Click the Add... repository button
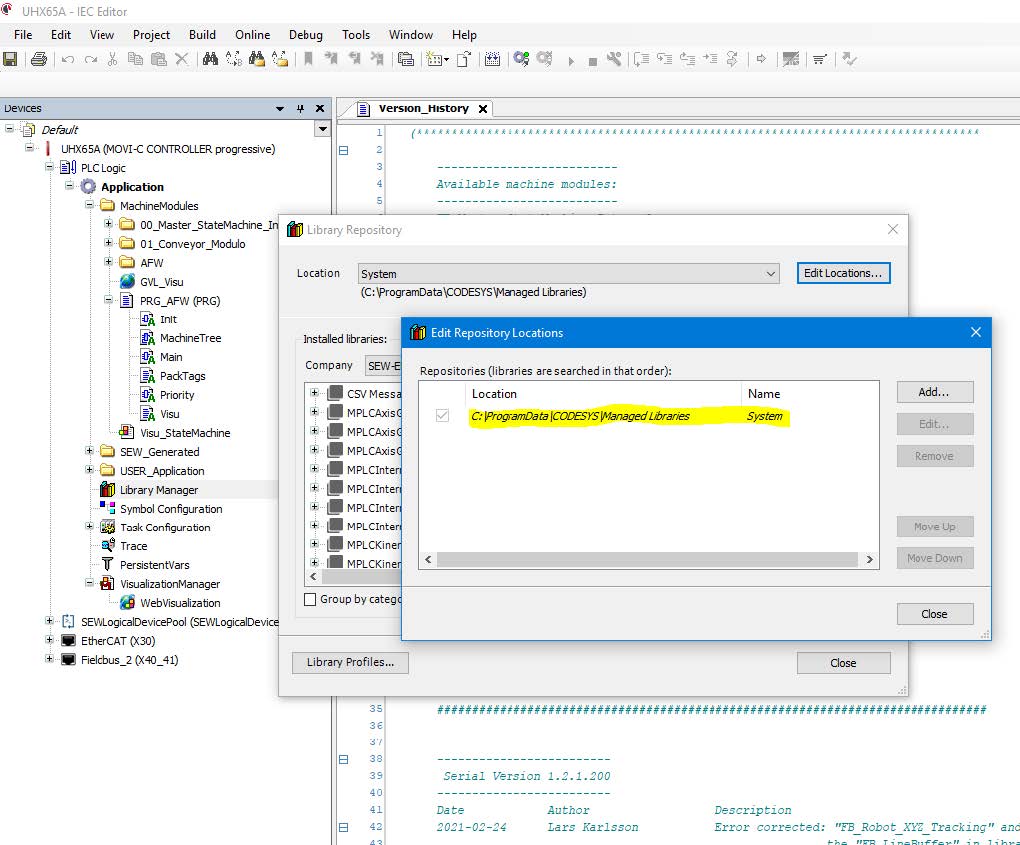 [x=933, y=392]
